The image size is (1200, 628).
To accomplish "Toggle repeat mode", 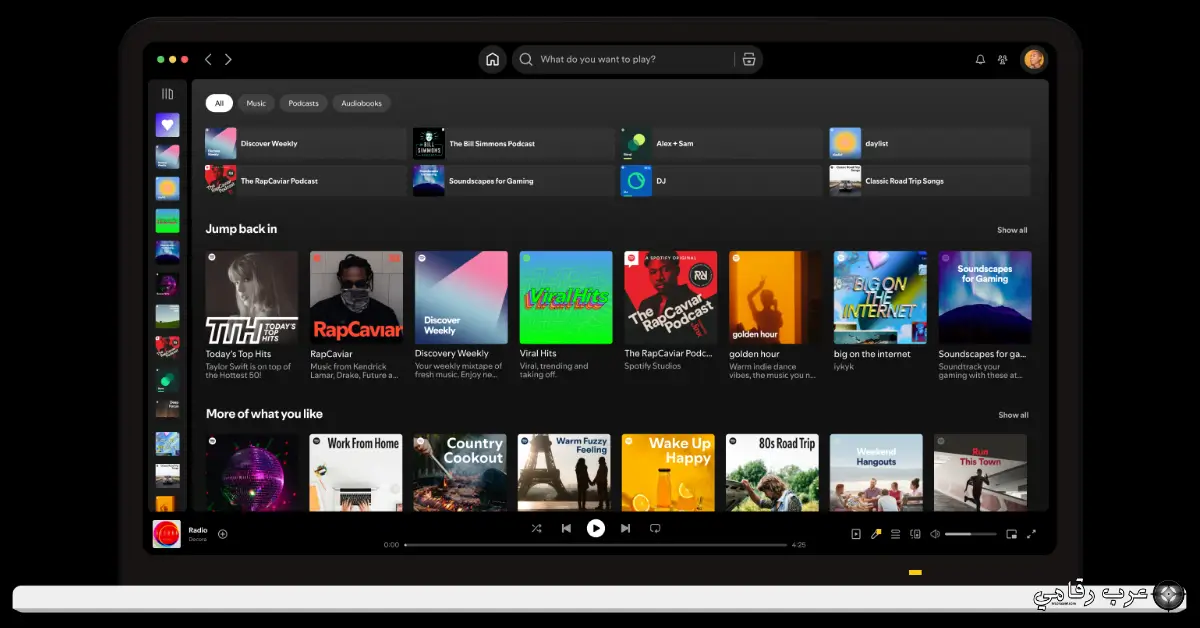I will point(655,528).
